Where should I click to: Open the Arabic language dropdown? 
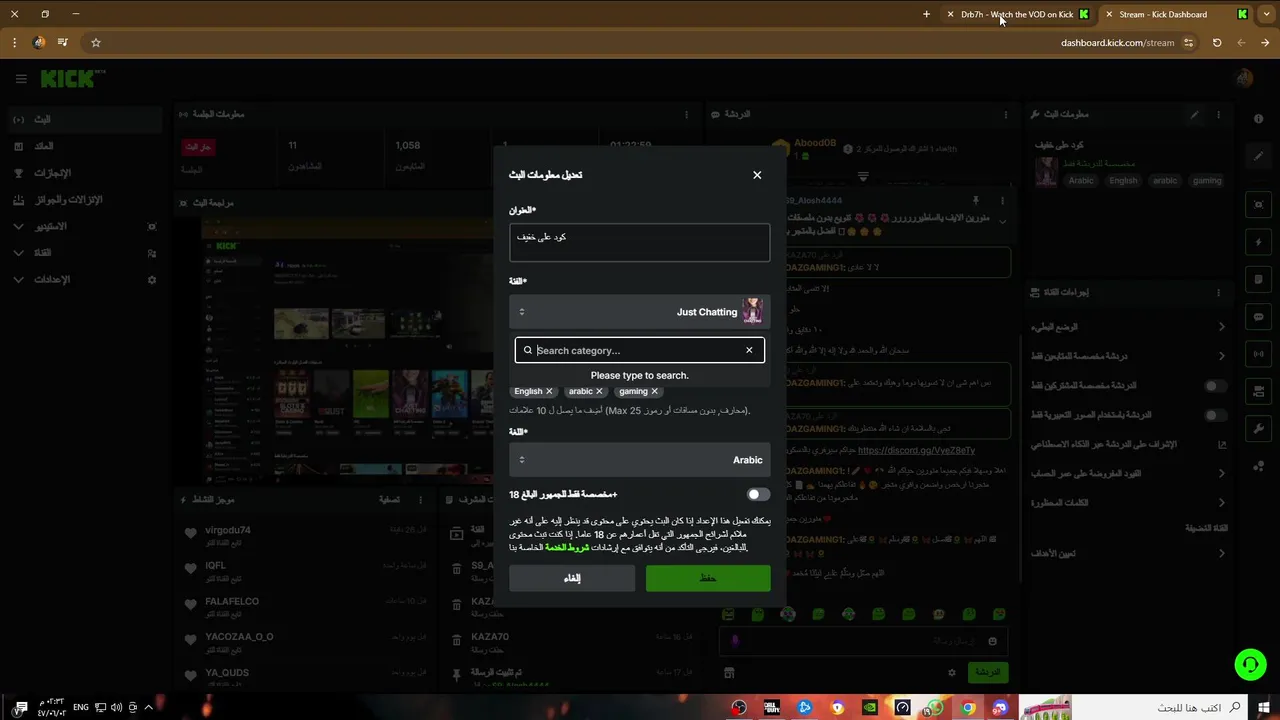[639, 460]
